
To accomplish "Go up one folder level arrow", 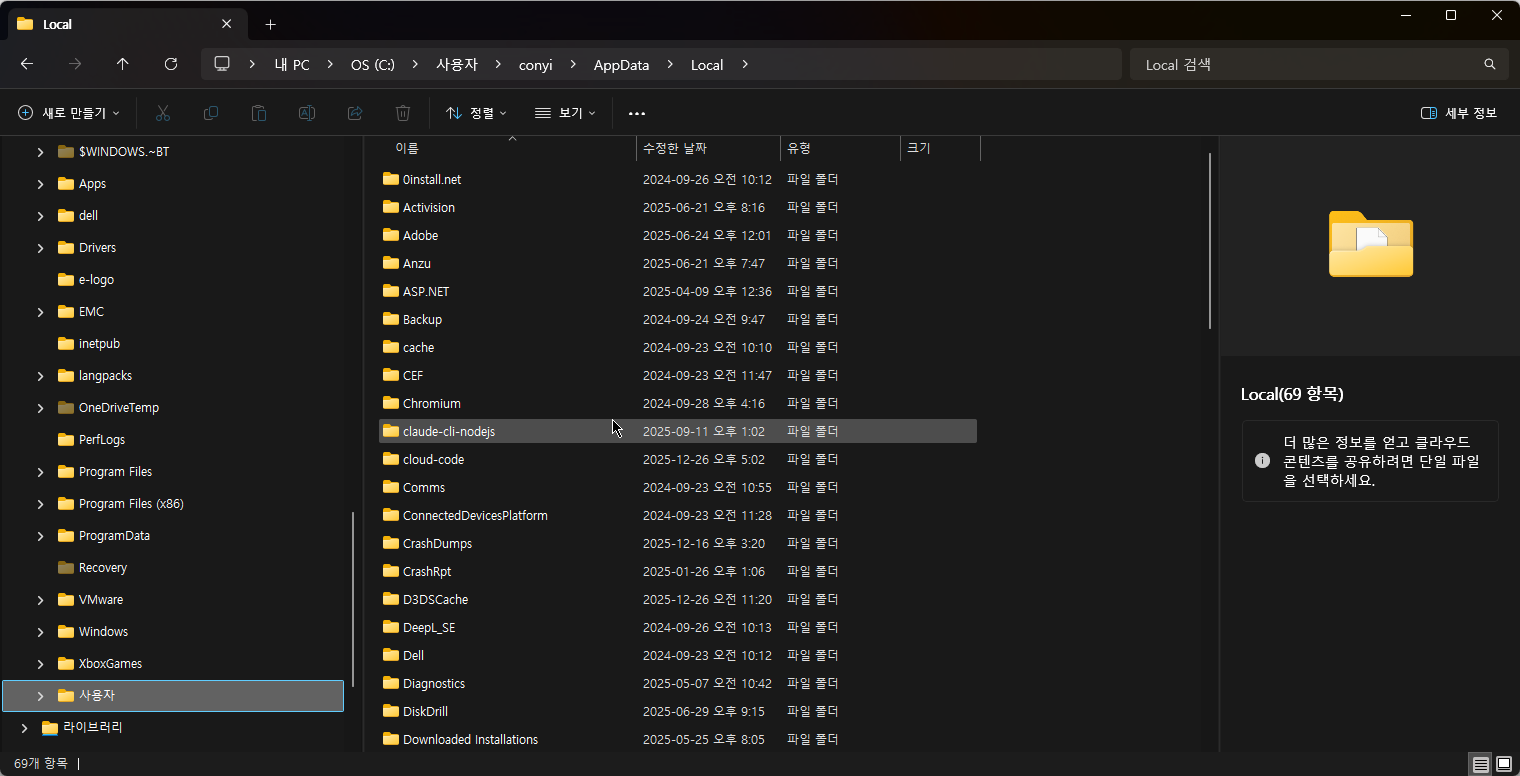I will coord(123,64).
